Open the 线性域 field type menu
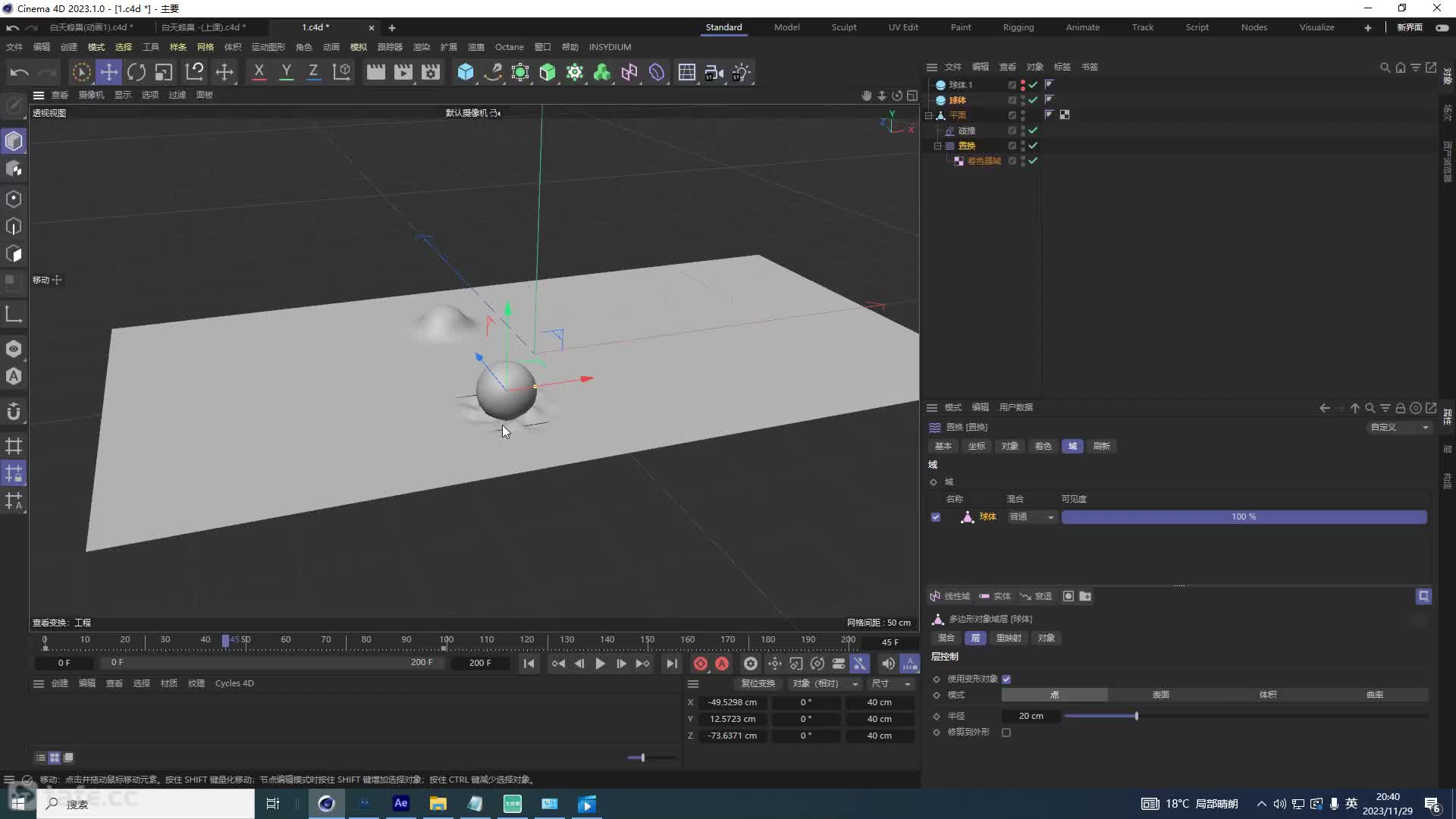The width and height of the screenshot is (1456, 819). pos(950,597)
